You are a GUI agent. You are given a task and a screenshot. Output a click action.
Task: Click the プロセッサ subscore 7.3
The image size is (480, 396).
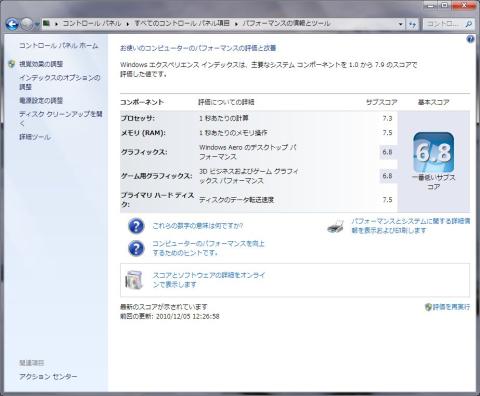(387, 118)
